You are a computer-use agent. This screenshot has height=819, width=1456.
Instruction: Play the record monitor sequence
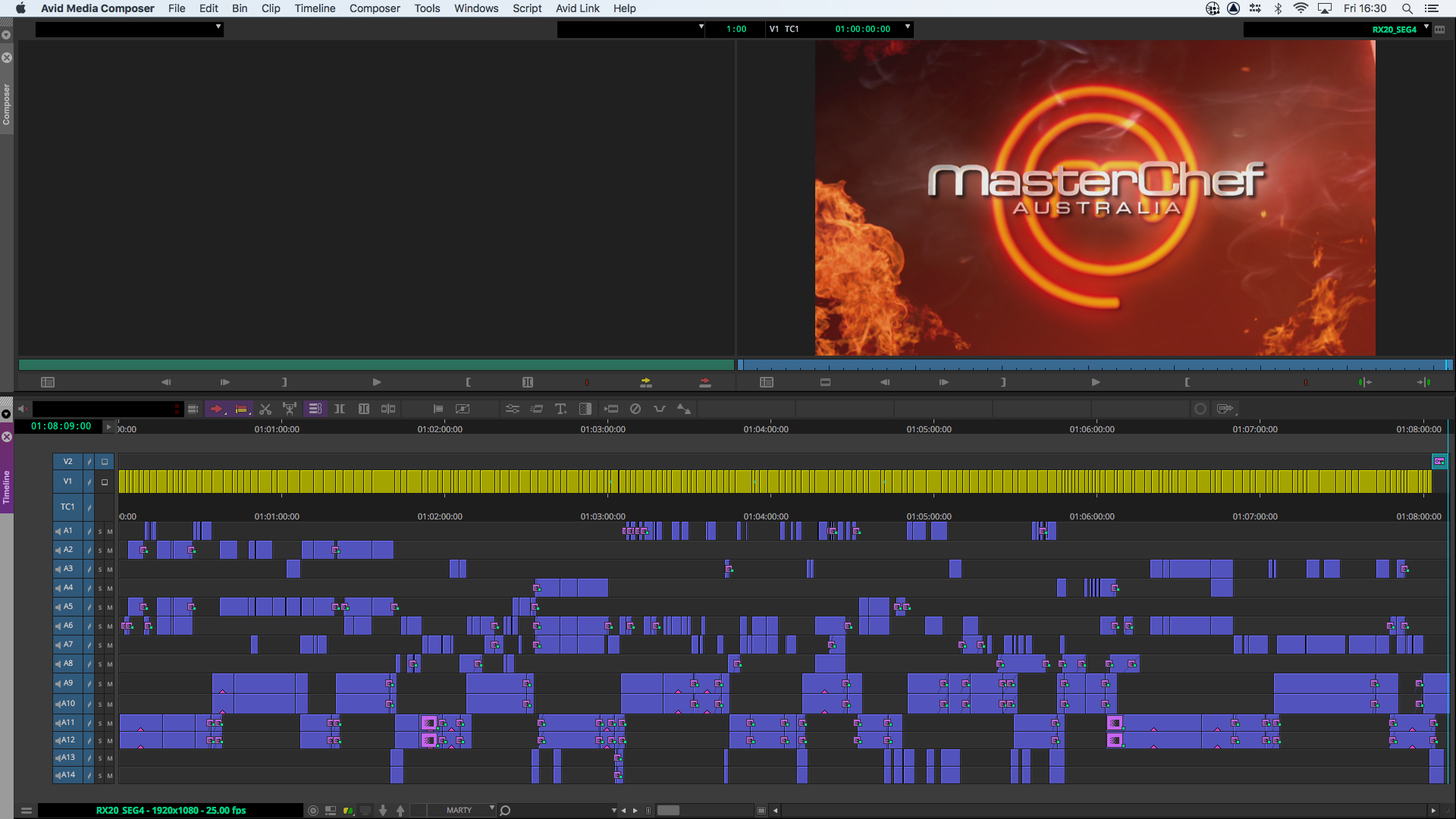pyautogui.click(x=1096, y=382)
